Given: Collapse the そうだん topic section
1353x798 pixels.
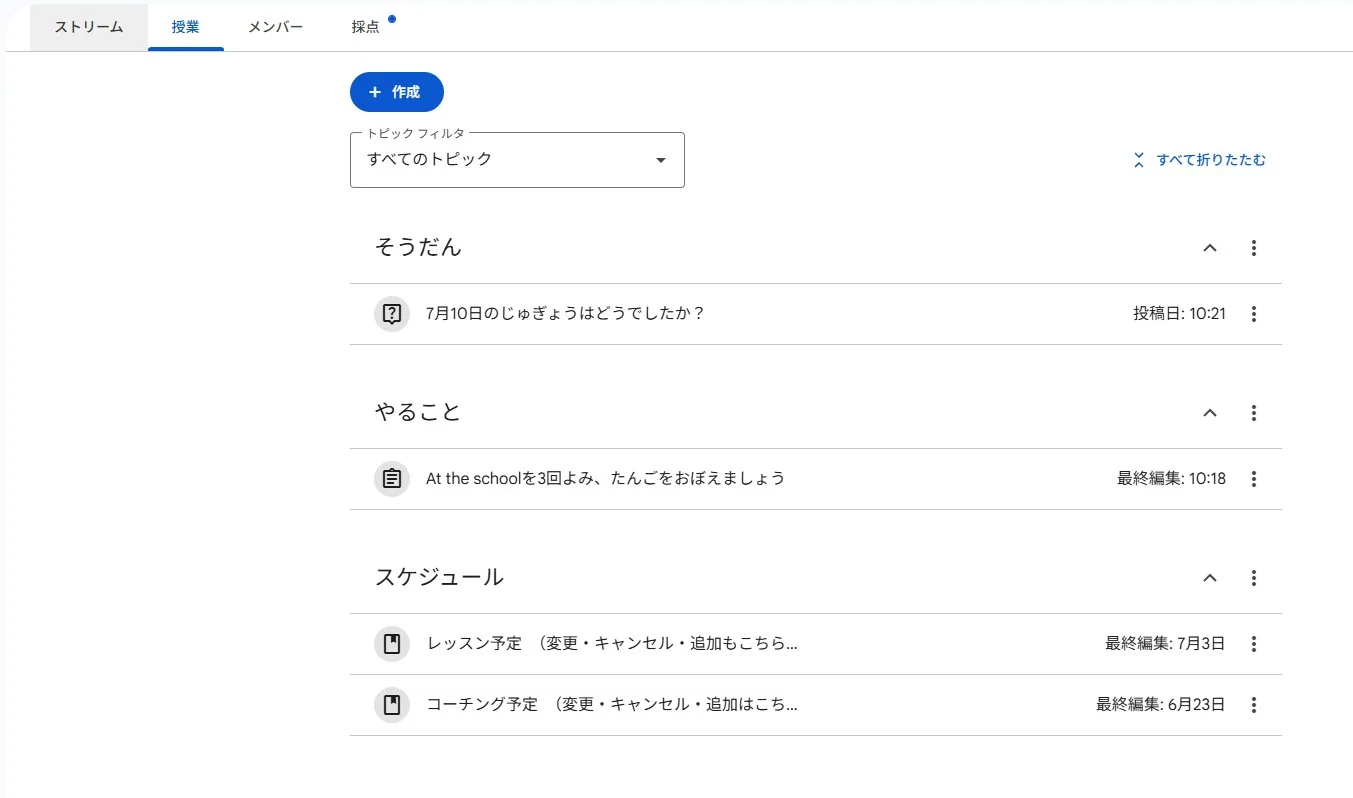Looking at the screenshot, I should click(x=1210, y=248).
